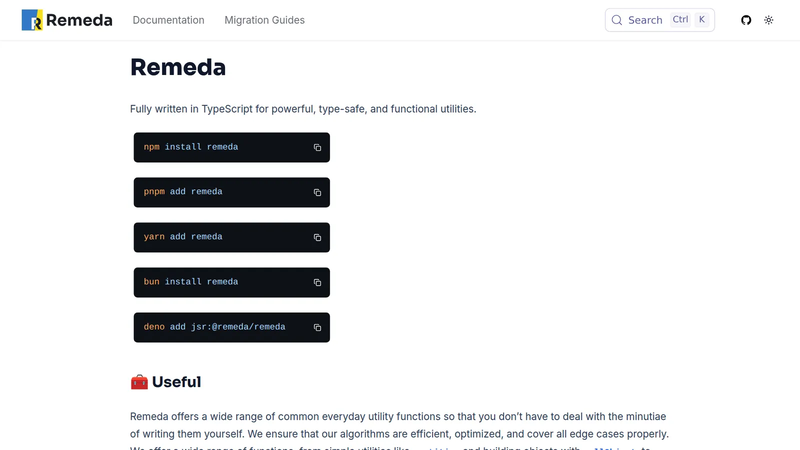
Task: Click the Remeda page title heading
Action: pyautogui.click(x=178, y=67)
